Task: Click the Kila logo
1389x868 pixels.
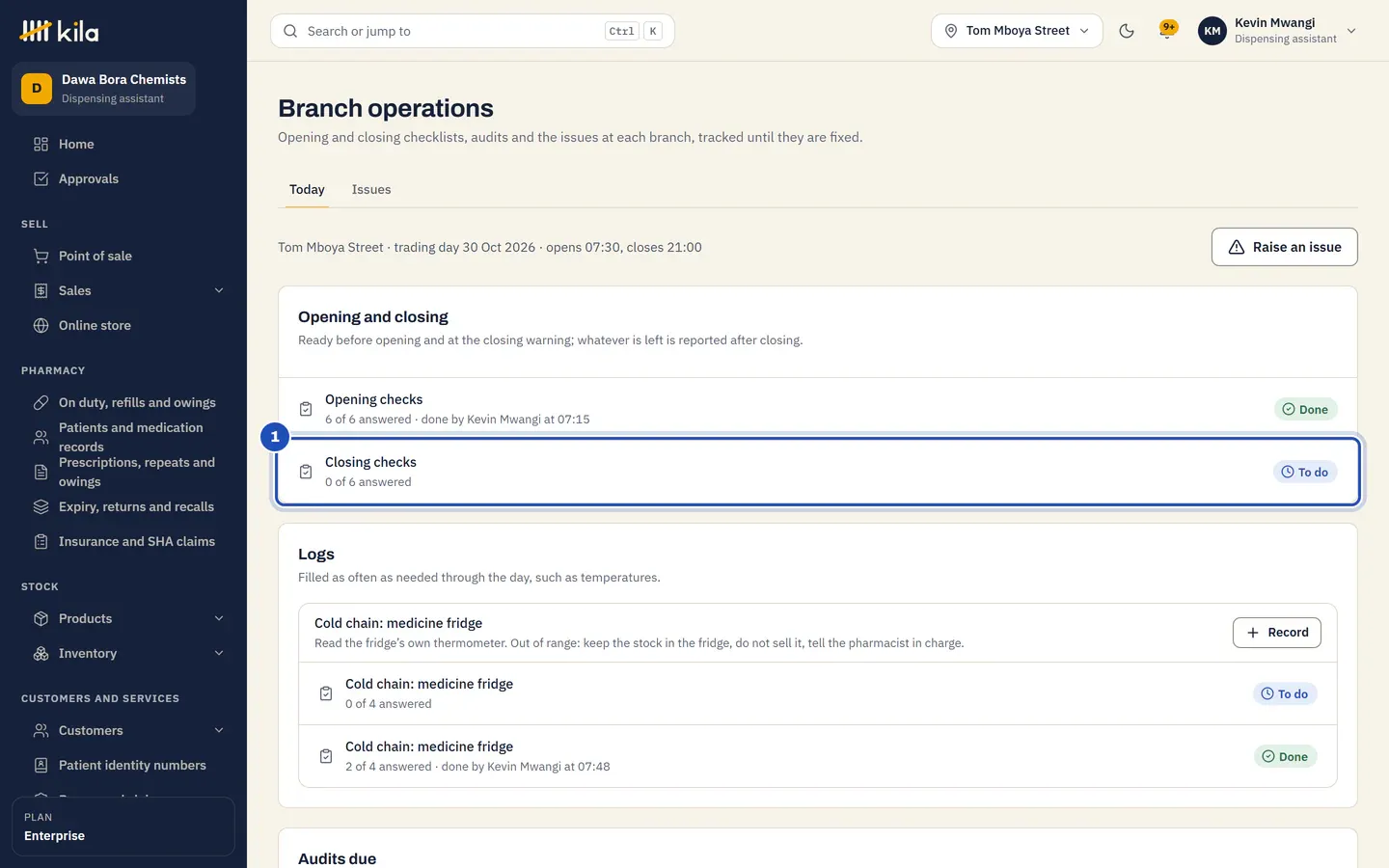Action: coord(59,31)
